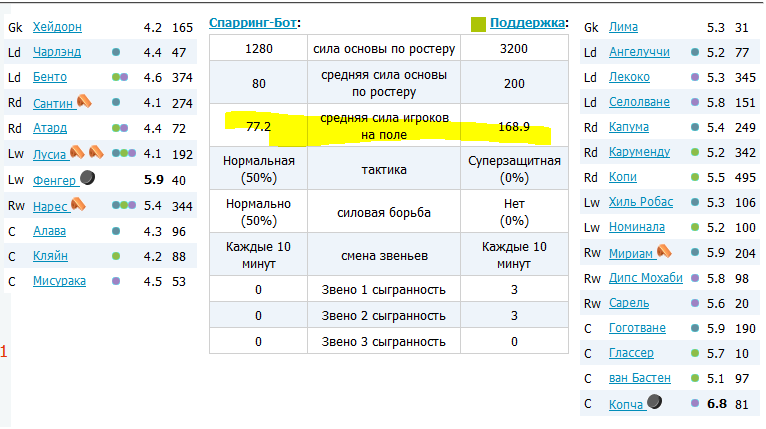Click the 'смена звеньев' row label
Screen dimensions: 766x429
[x=384, y=256]
